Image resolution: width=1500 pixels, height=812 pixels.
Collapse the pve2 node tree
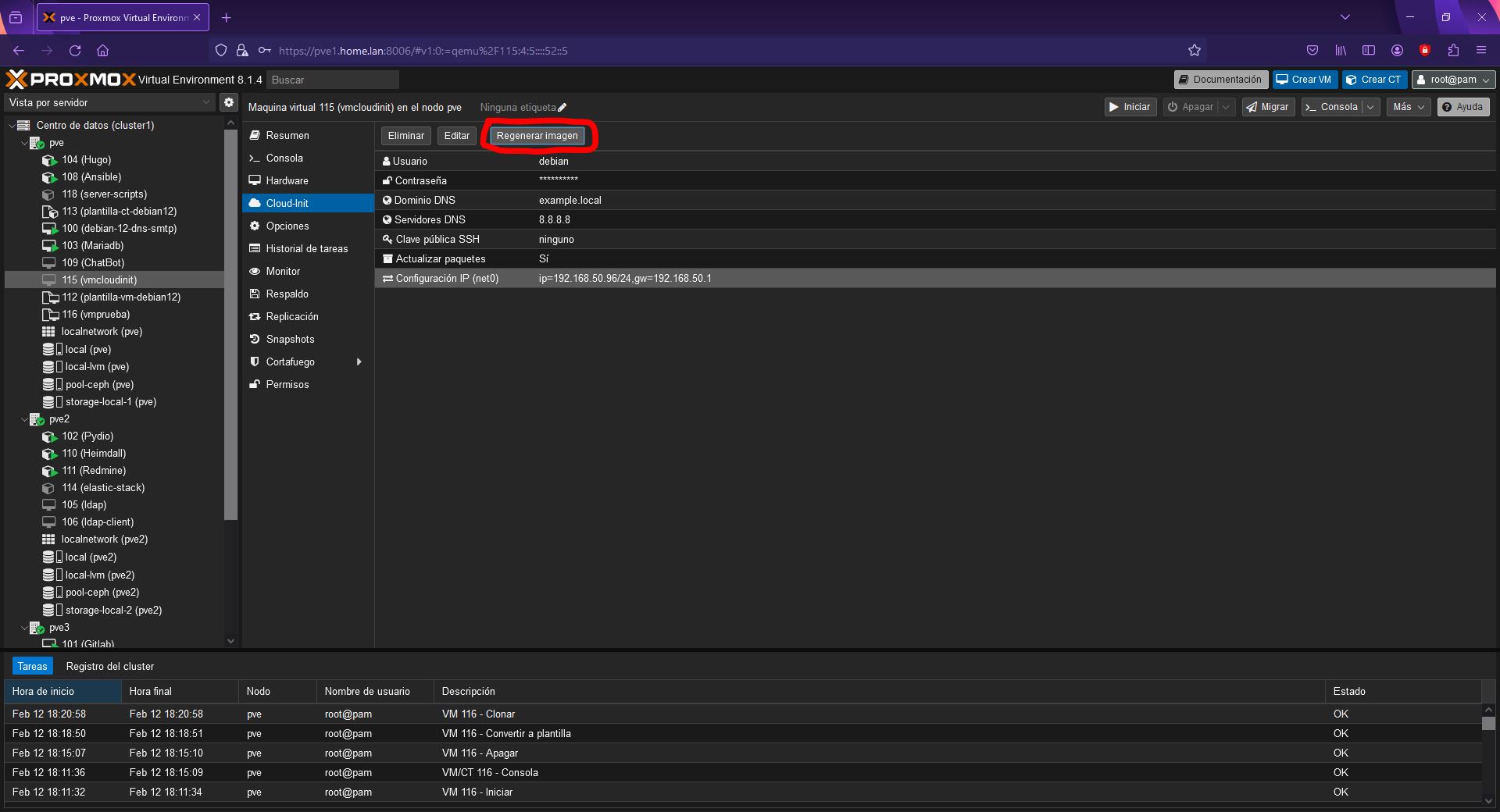click(x=23, y=419)
